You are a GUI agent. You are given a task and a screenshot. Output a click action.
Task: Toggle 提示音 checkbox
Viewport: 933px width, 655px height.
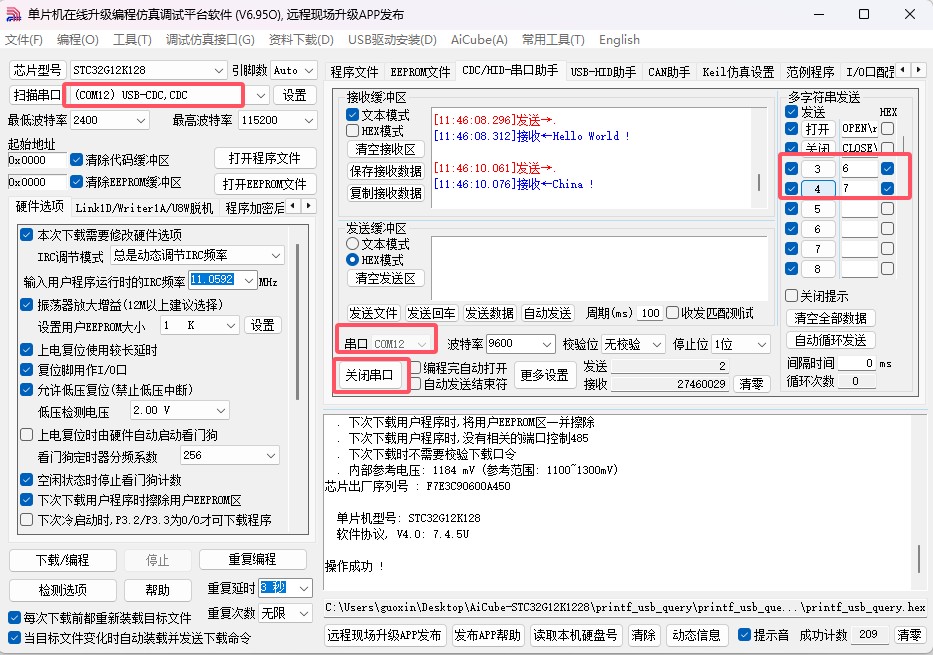point(744,634)
